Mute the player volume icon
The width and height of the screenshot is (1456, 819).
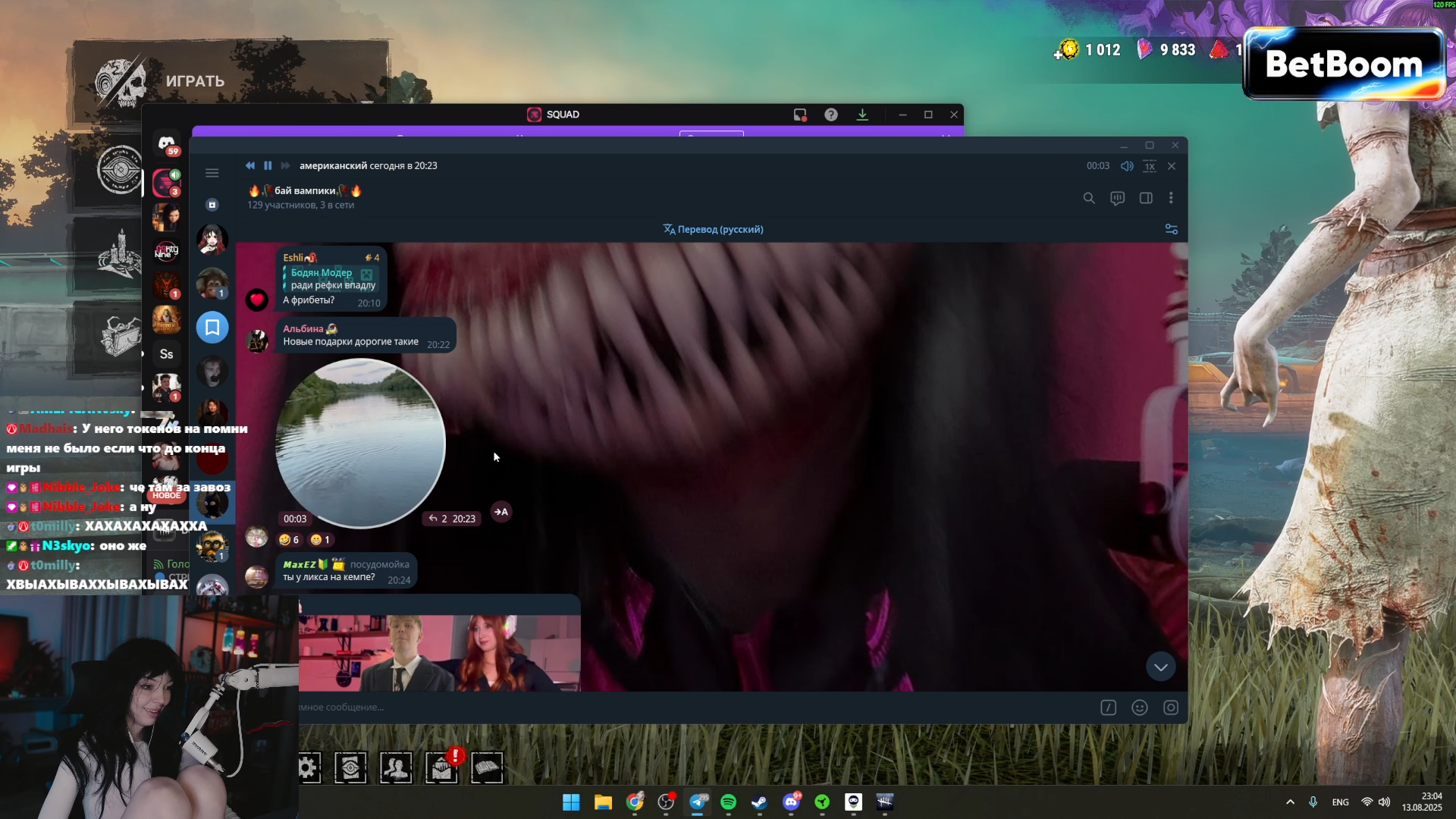pos(1127,166)
